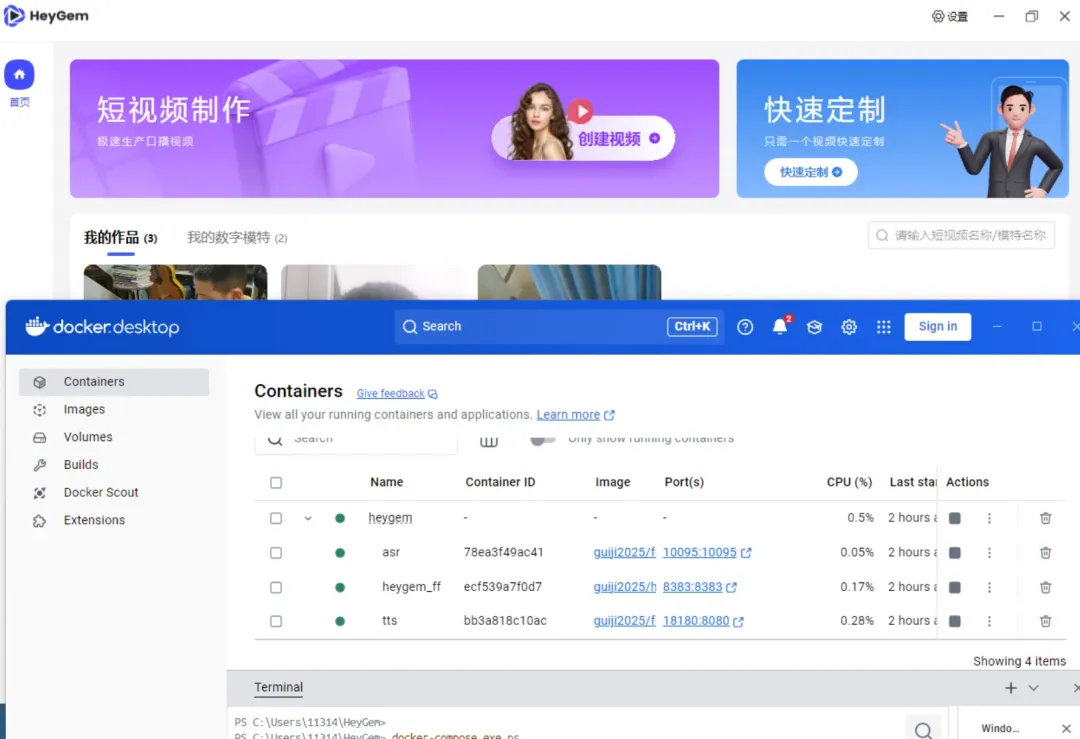
Task: Open Builds section in Docker sidebar
Action: point(114,465)
